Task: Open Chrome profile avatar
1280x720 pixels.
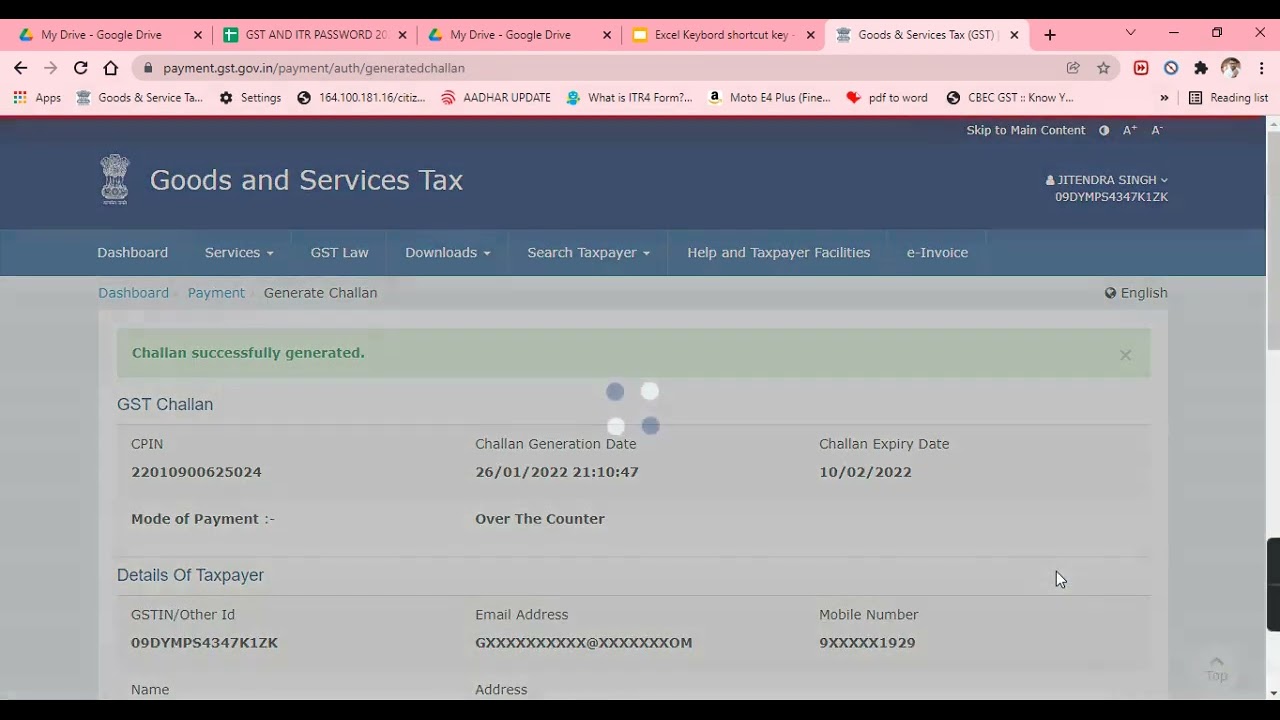Action: coord(1231,68)
